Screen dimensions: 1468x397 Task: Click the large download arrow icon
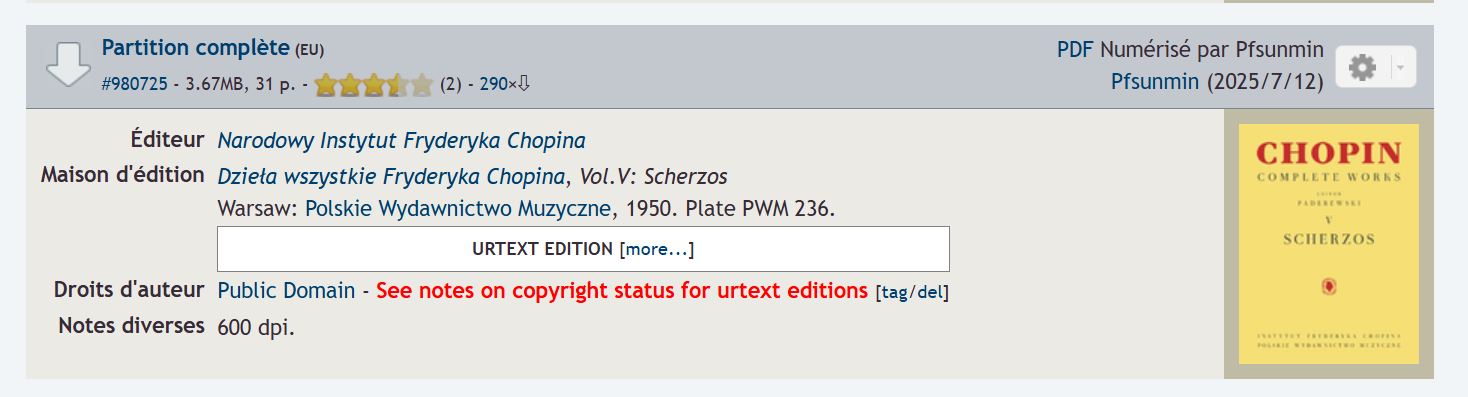69,66
